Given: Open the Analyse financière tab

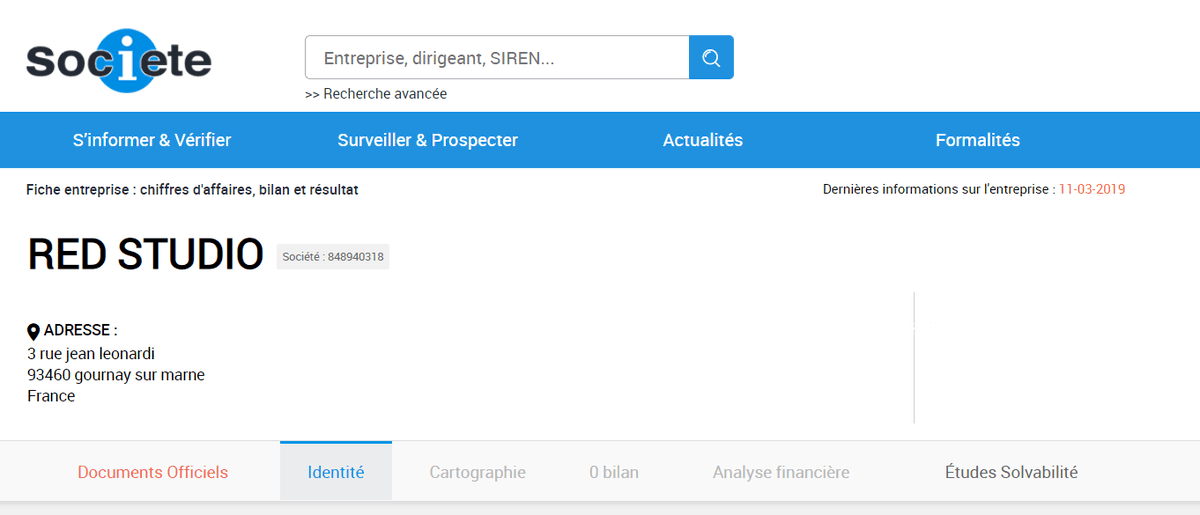Looking at the screenshot, I should pos(781,472).
